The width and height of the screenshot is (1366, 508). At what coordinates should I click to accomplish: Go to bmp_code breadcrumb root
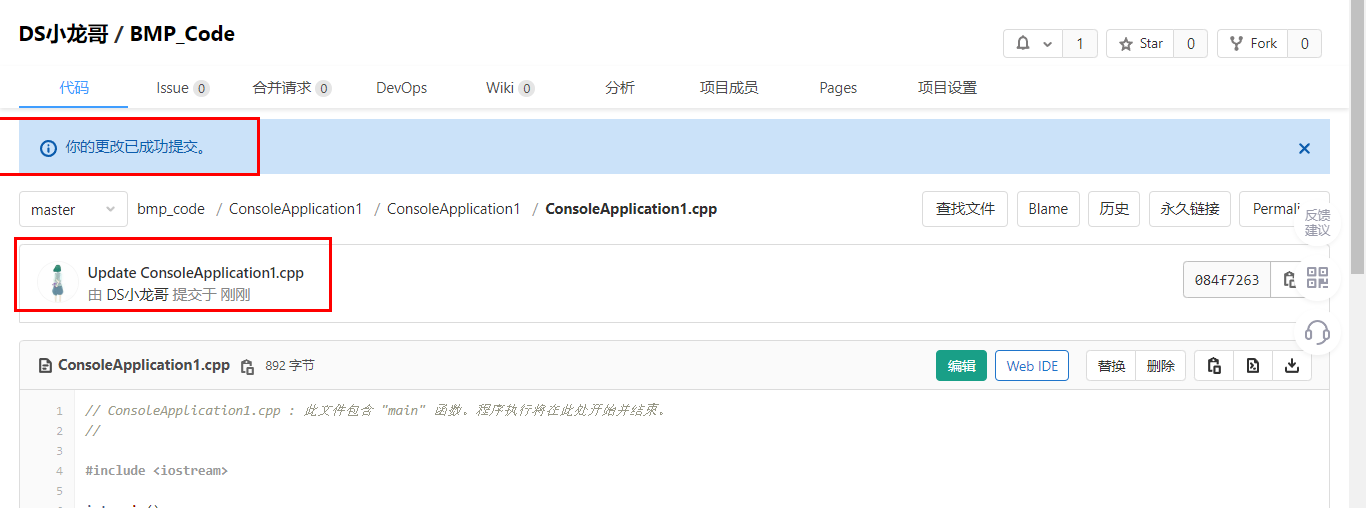point(171,209)
